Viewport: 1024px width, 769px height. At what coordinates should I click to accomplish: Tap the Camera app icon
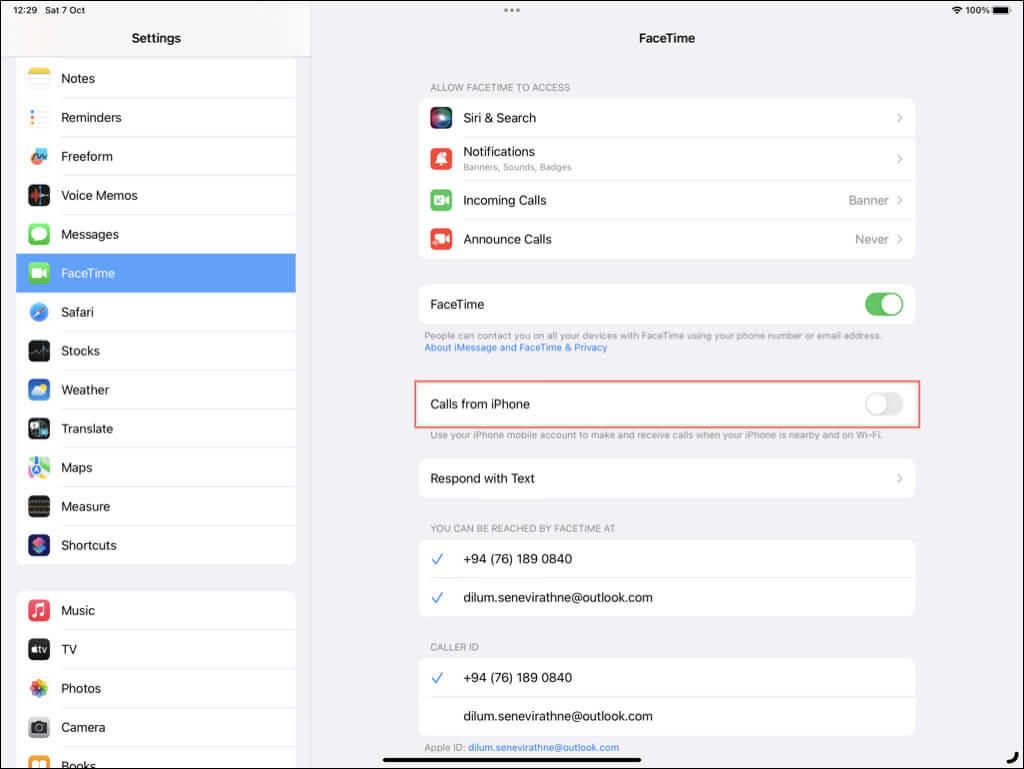pos(39,727)
